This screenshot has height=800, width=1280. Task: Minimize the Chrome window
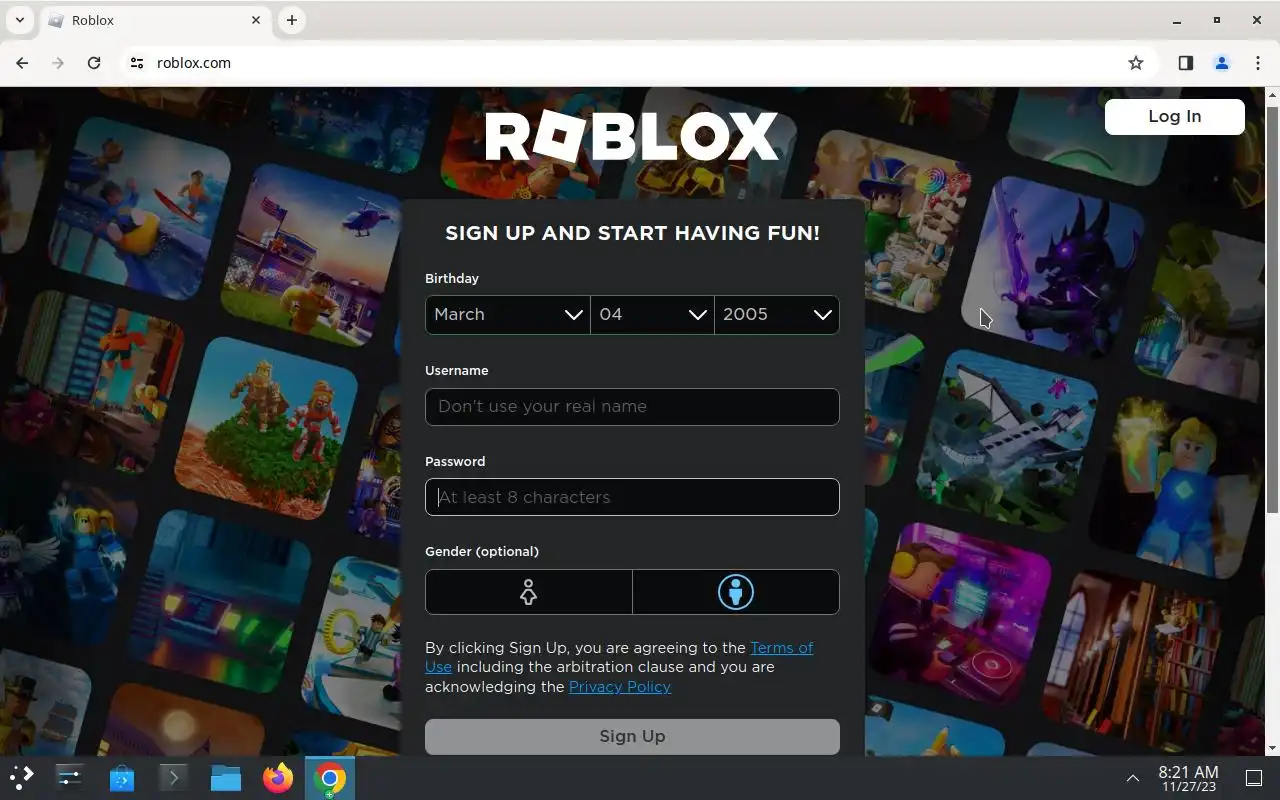pos(1177,20)
